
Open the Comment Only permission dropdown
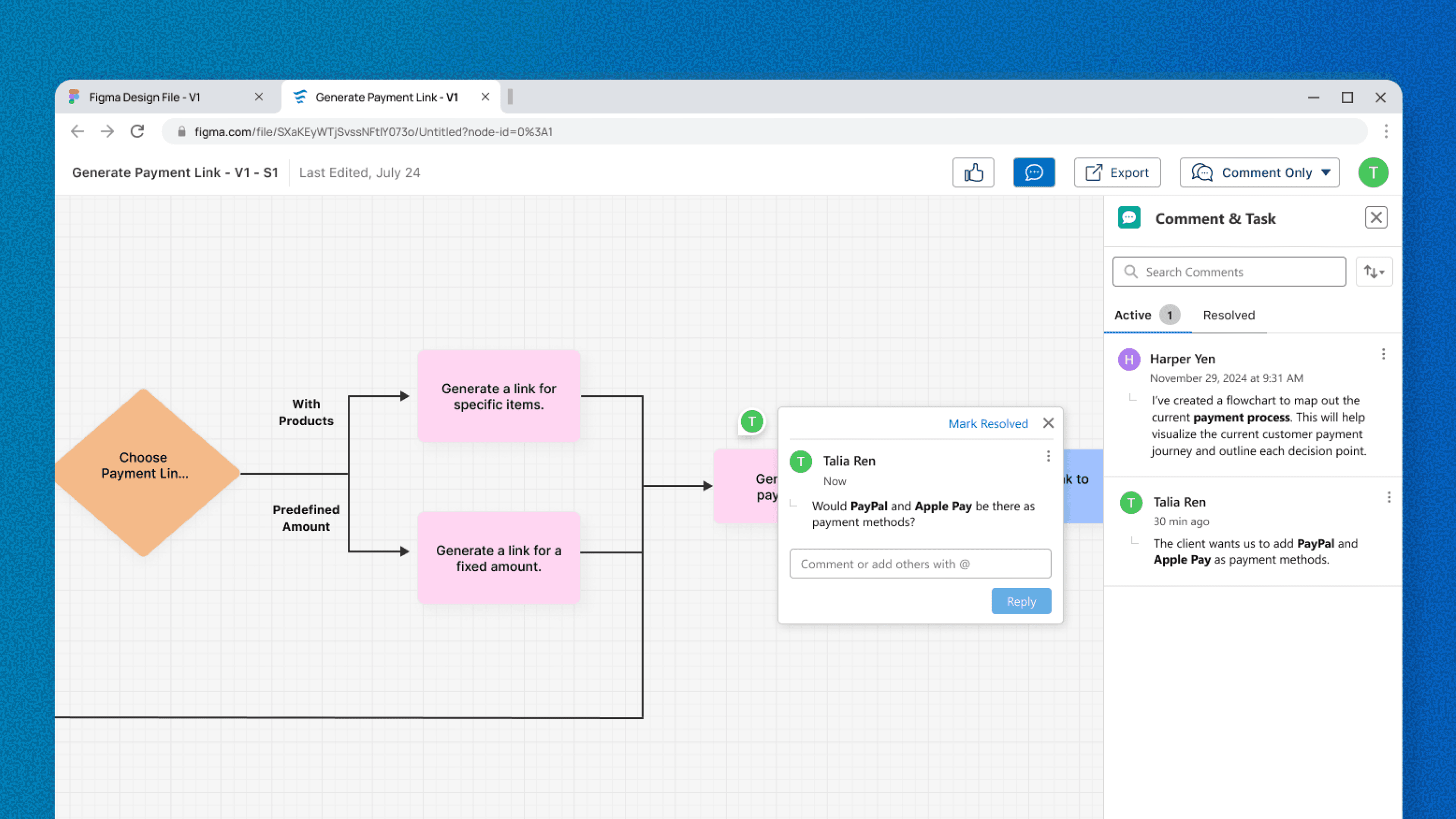(1259, 172)
